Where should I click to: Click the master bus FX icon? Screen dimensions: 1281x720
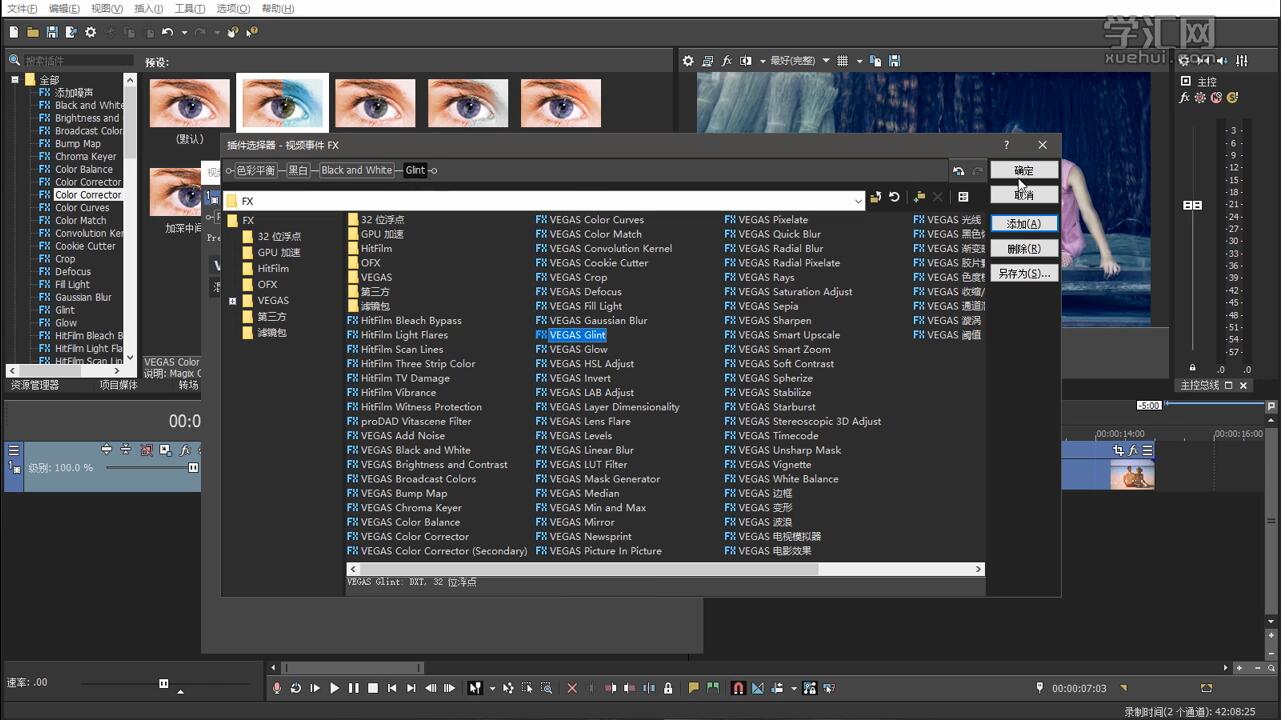coord(1185,98)
